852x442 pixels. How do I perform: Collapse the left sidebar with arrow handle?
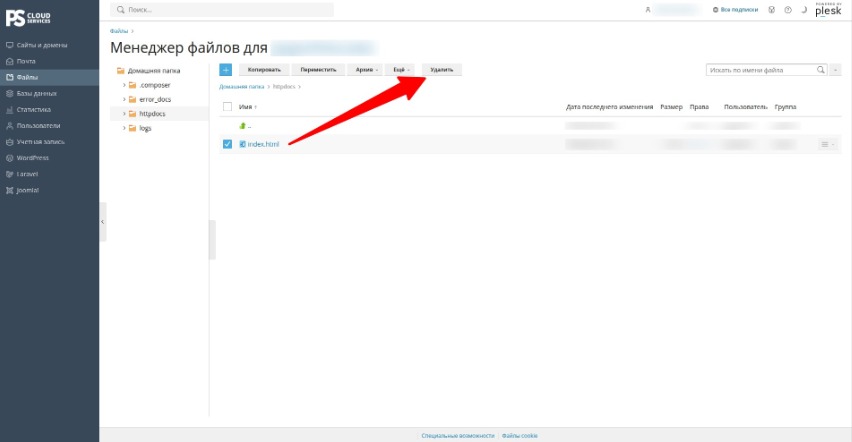pyautogui.click(x=103, y=222)
